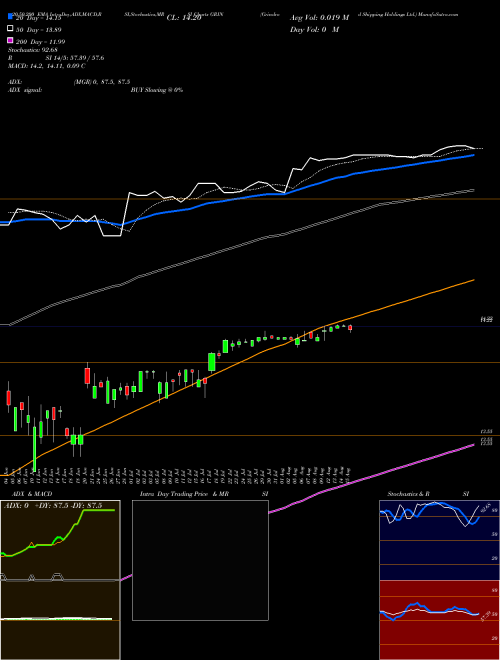This screenshot has height=660, width=500.
Task: Click the 'Stochastics & R' panel title
Action: pyautogui.click(x=409, y=494)
